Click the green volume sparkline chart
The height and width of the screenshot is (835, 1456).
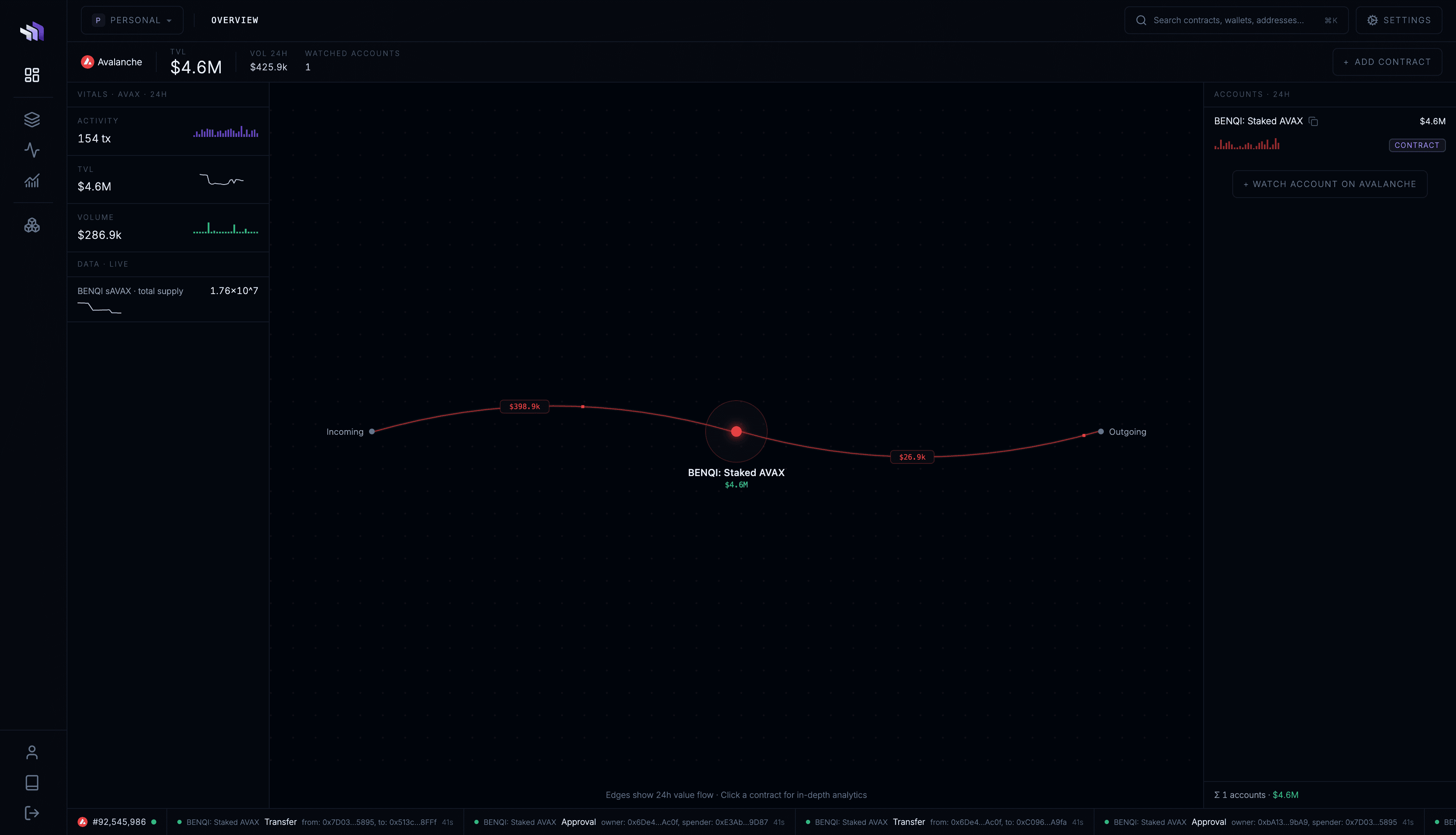coord(226,227)
